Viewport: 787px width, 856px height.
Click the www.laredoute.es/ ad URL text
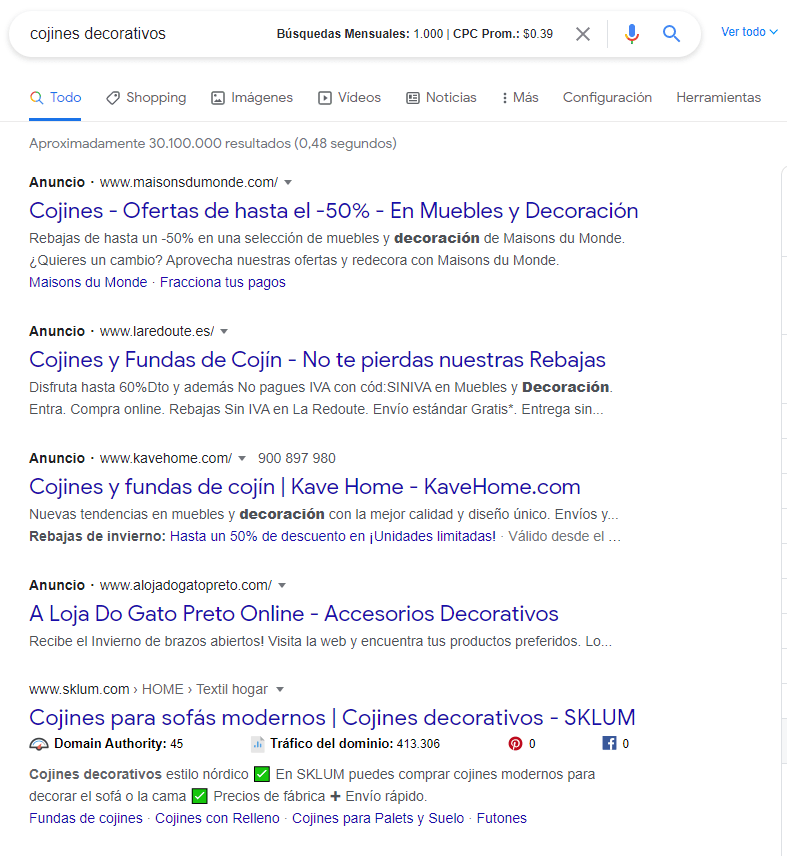point(157,331)
